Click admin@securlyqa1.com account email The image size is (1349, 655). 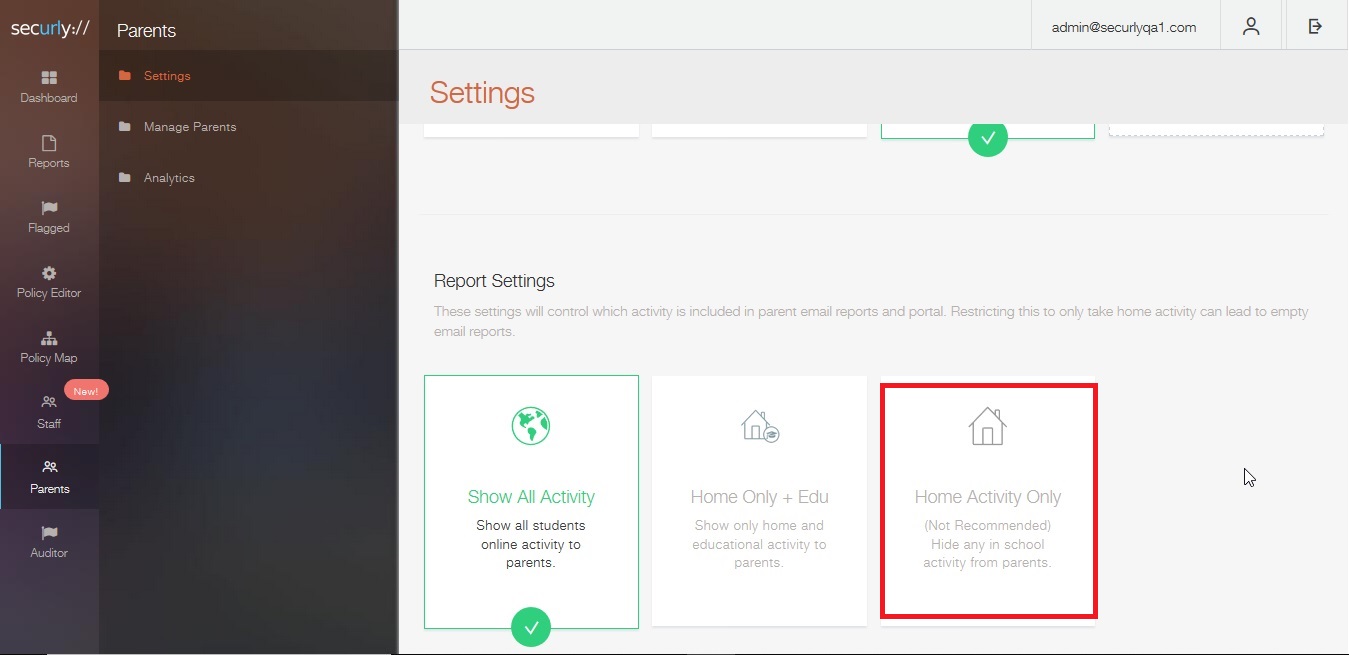point(1124,27)
